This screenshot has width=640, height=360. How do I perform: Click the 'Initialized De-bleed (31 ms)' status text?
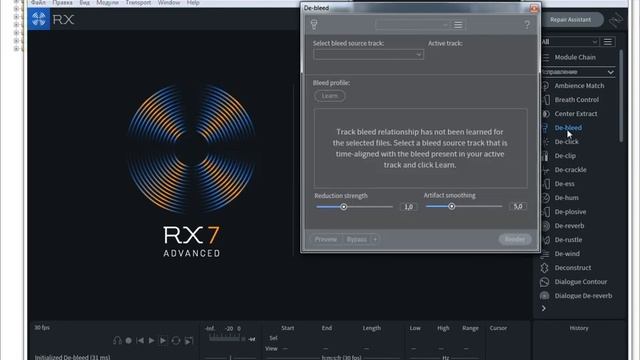tap(72, 357)
